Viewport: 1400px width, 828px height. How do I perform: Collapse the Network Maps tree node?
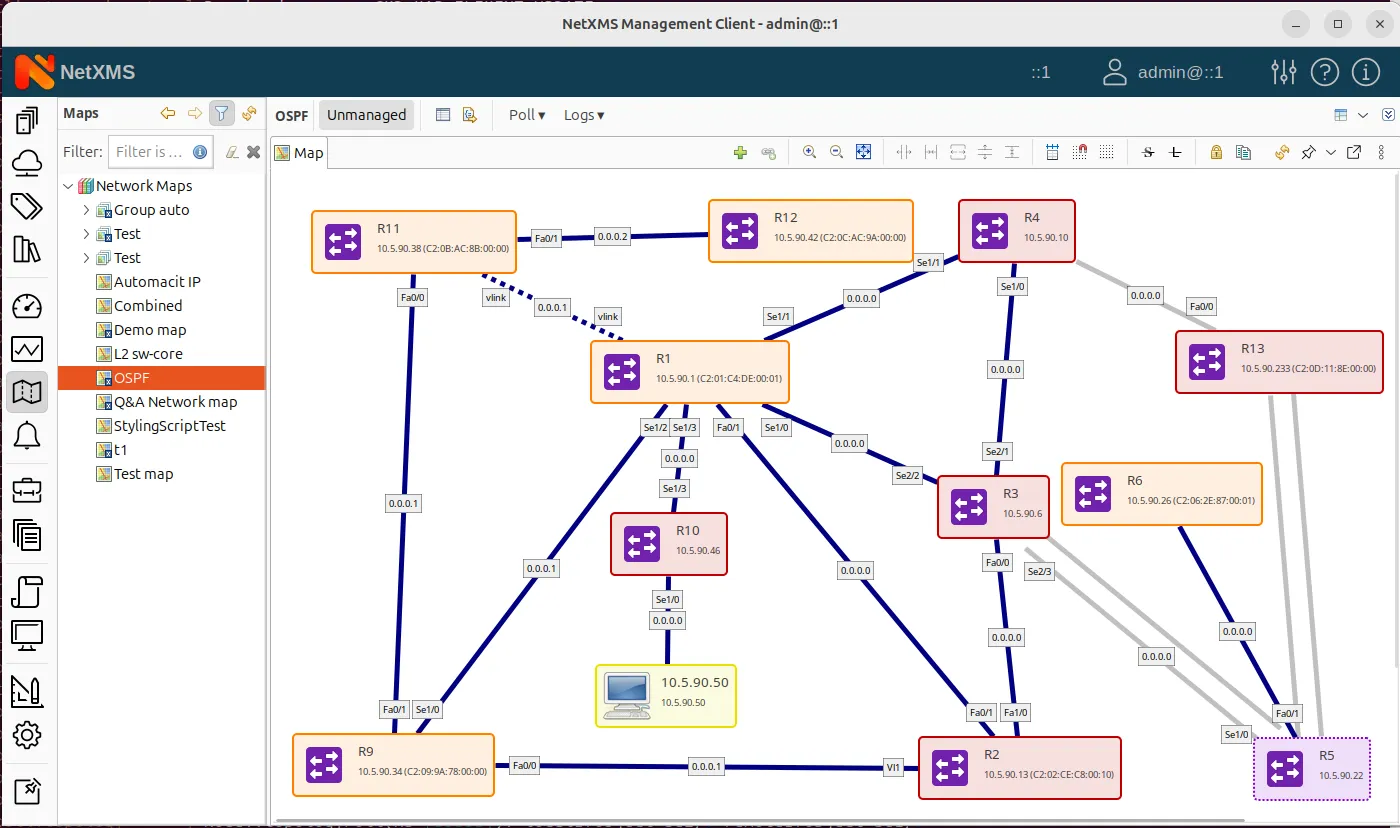click(x=69, y=185)
